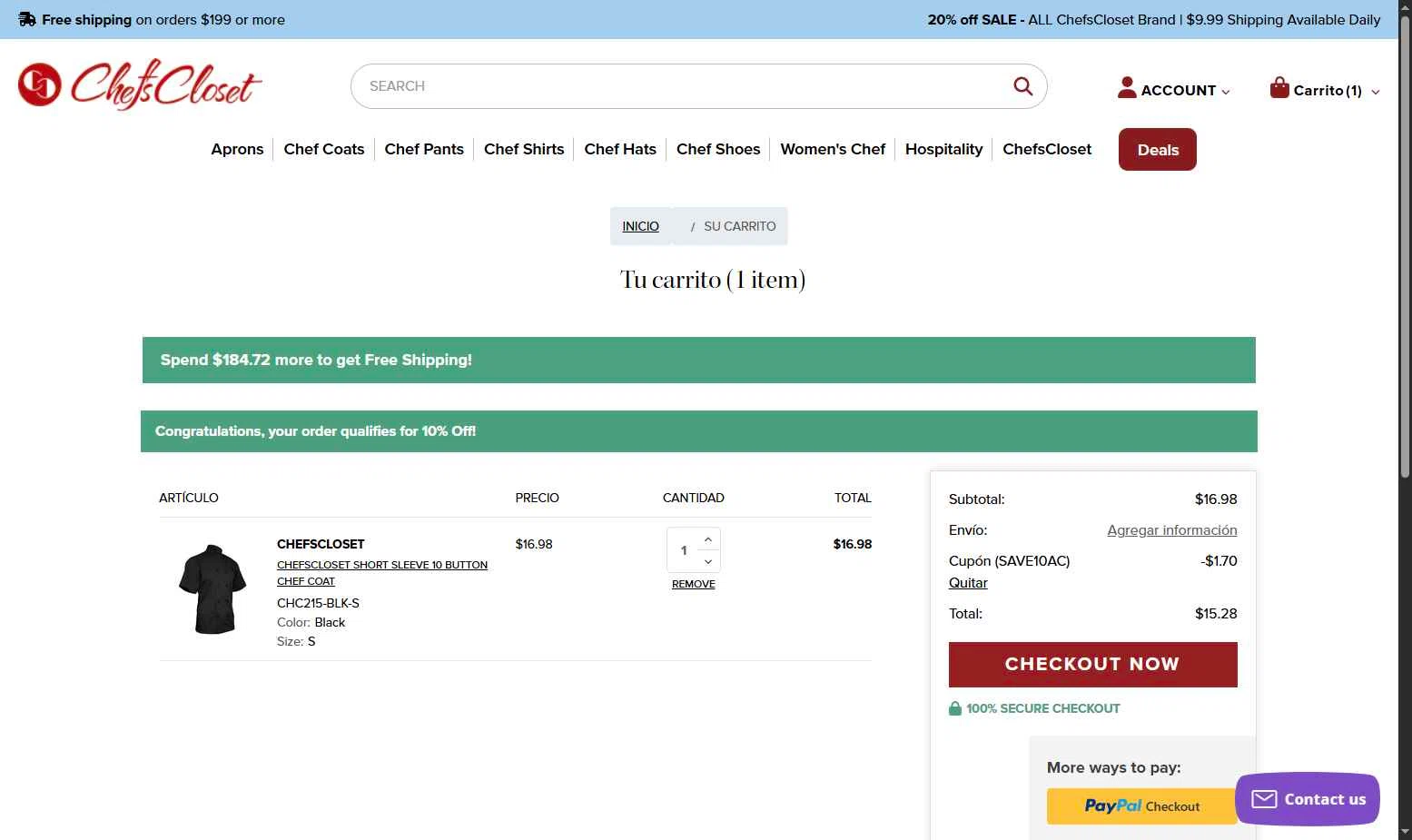Screen dimensions: 1412x840
Task: Click the Spend $184.72 more banner
Action: point(699,360)
